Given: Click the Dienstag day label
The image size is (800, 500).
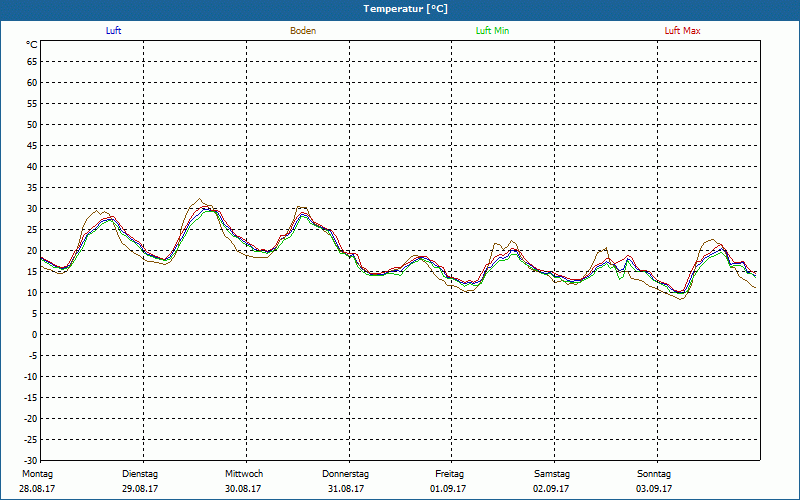Looking at the screenshot, I should coord(140,474).
